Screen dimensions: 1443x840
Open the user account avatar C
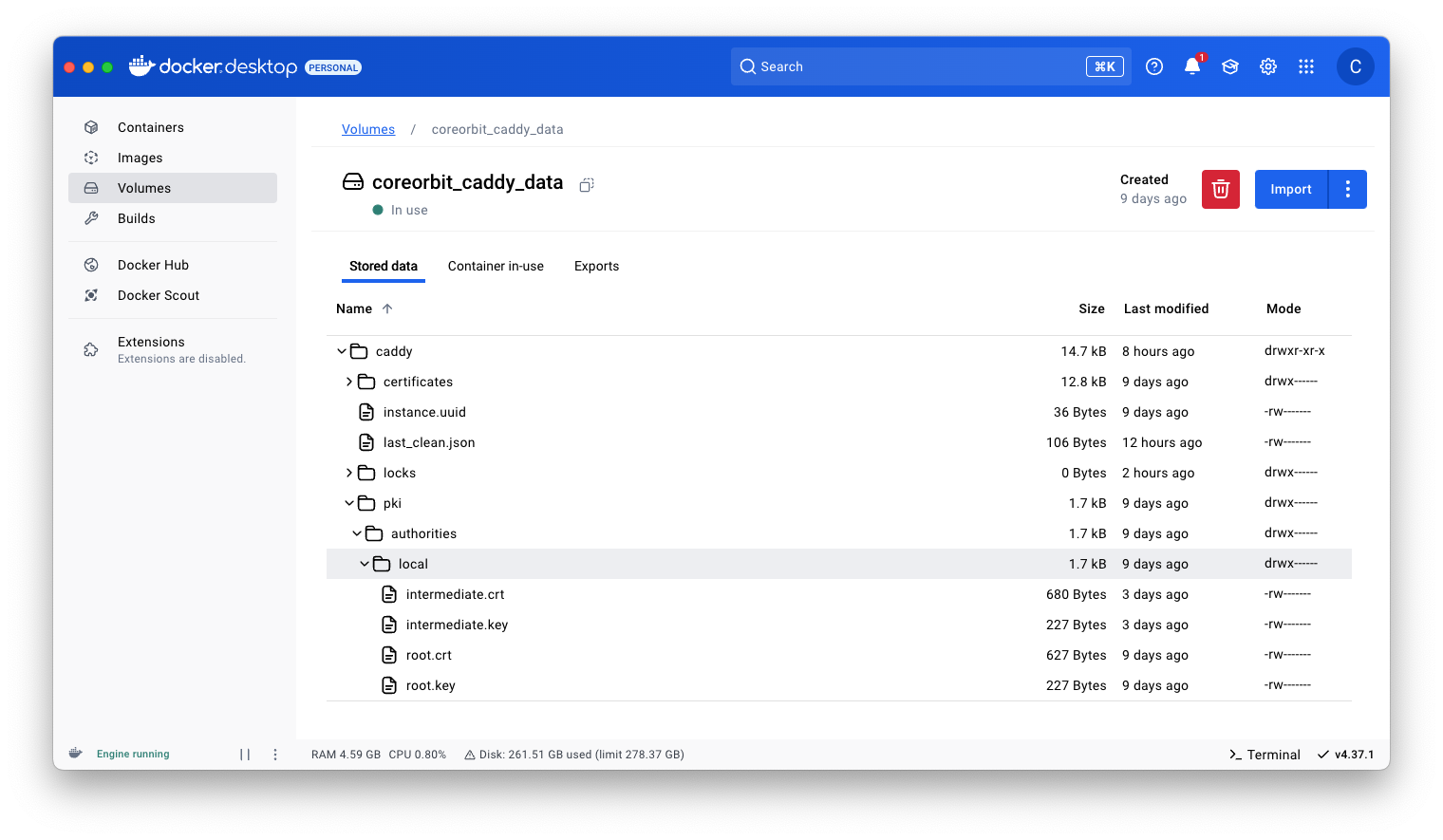pyautogui.click(x=1356, y=66)
